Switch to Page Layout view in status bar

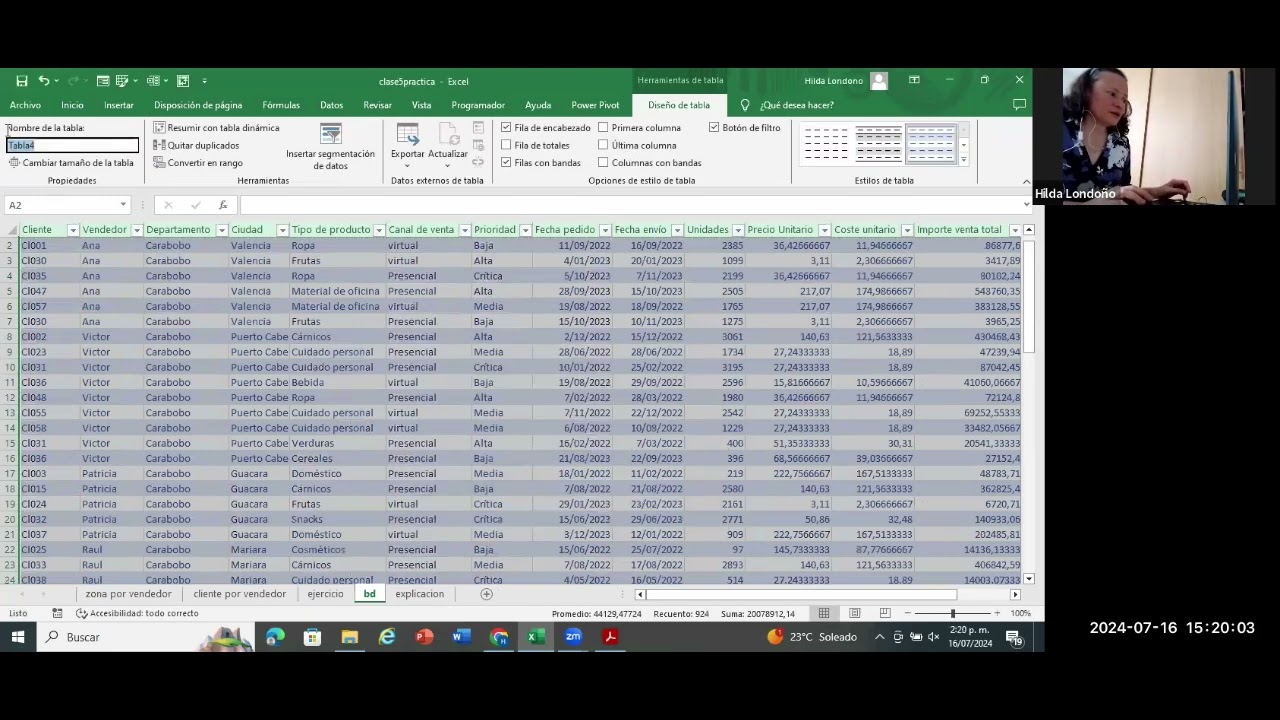855,613
